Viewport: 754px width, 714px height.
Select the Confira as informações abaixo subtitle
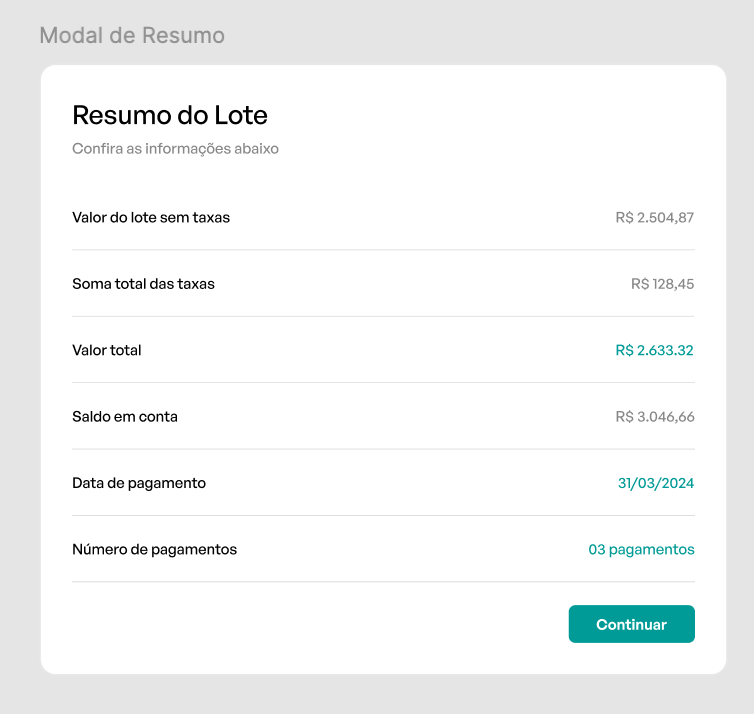click(175, 149)
